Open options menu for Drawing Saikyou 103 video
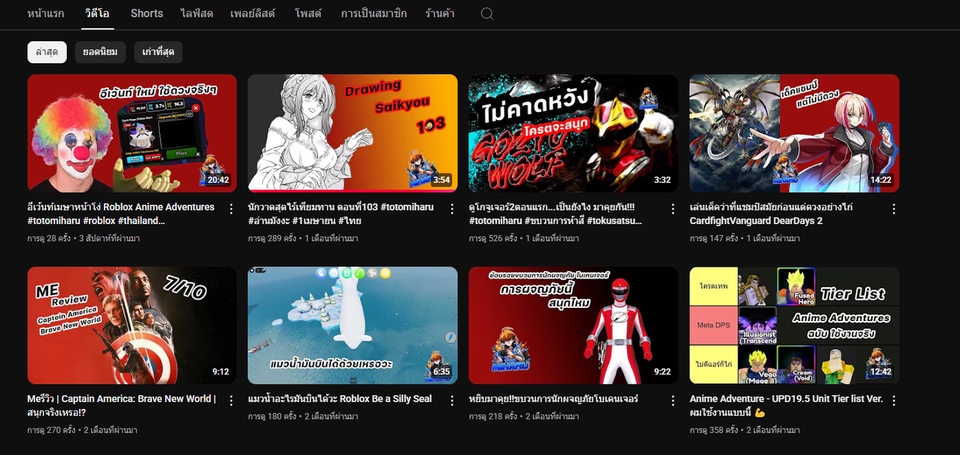Image resolution: width=960 pixels, height=455 pixels. tap(452, 209)
